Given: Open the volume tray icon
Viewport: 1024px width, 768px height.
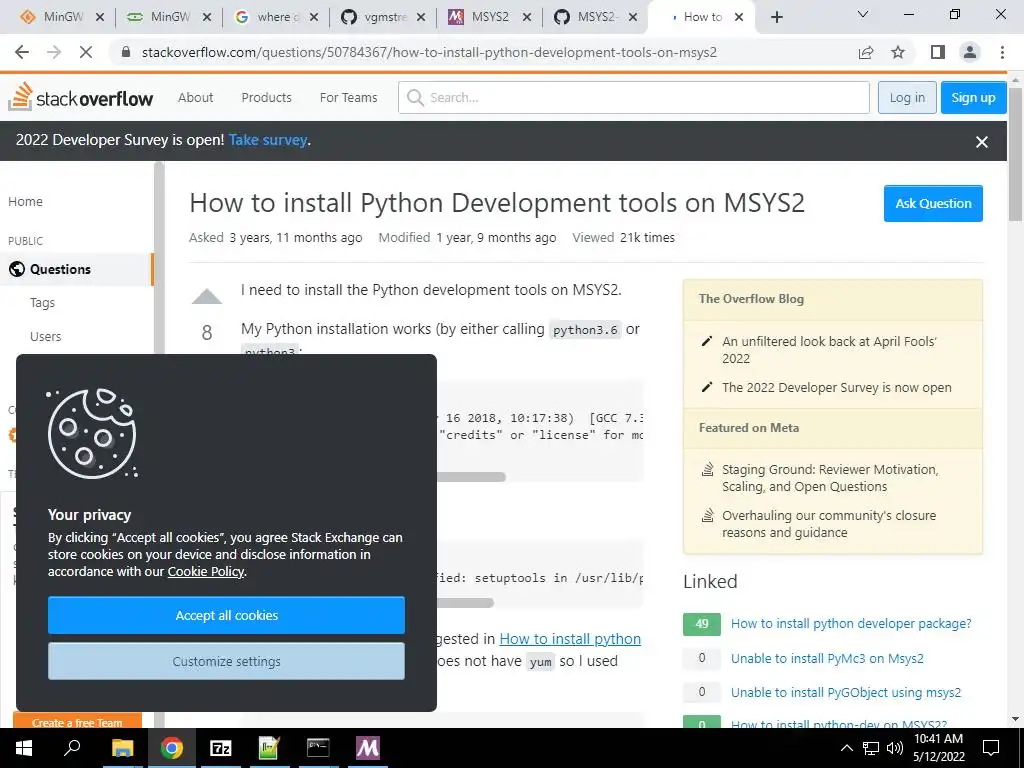Looking at the screenshot, I should pos(895,748).
